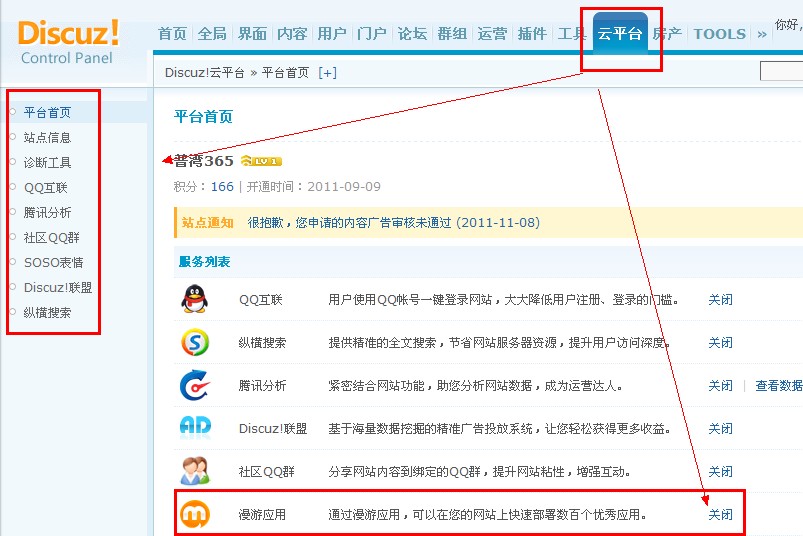
Task: Click the 开通时间 2011-09-09 text
Action: pyautogui.click(x=313, y=186)
